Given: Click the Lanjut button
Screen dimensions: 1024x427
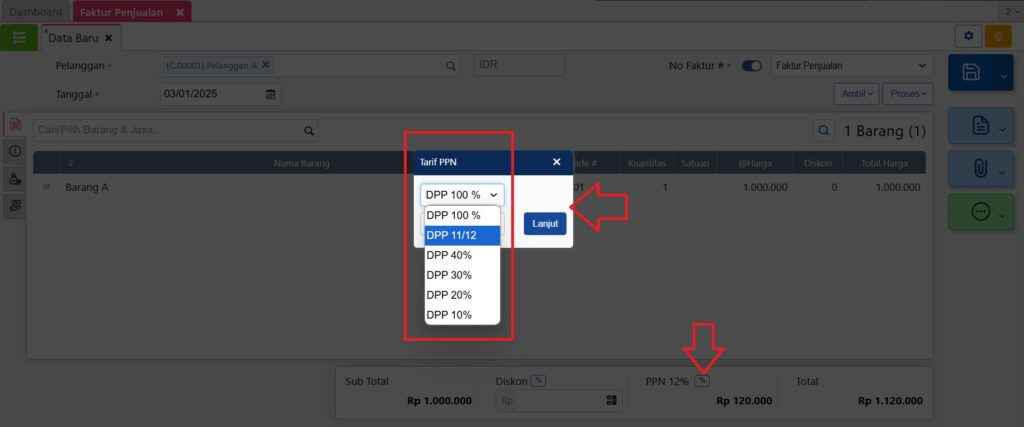Looking at the screenshot, I should (545, 223).
